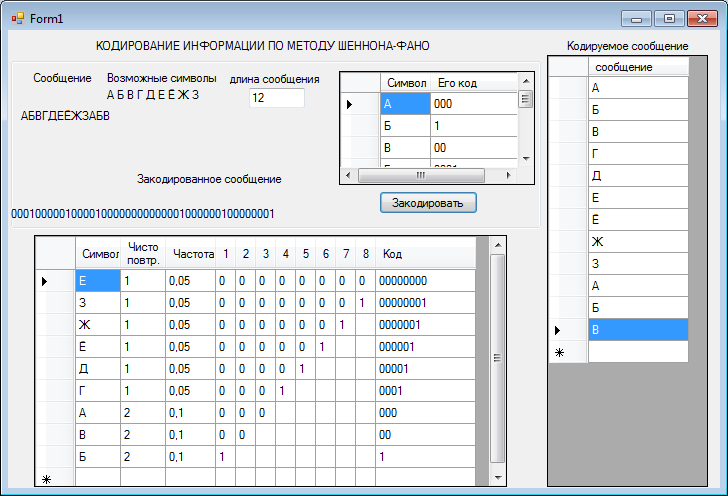Click the Form1 application icon in title bar
Image resolution: width=728 pixels, height=496 pixels.
(x=18, y=19)
